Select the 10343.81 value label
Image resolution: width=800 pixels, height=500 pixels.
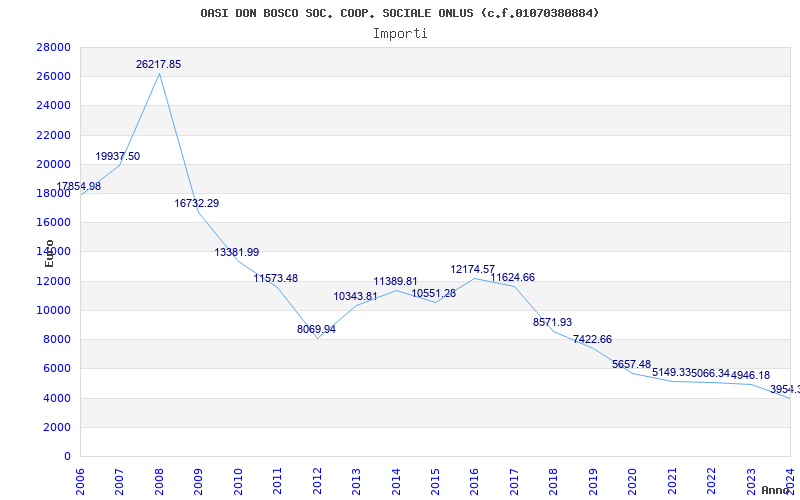coord(355,296)
